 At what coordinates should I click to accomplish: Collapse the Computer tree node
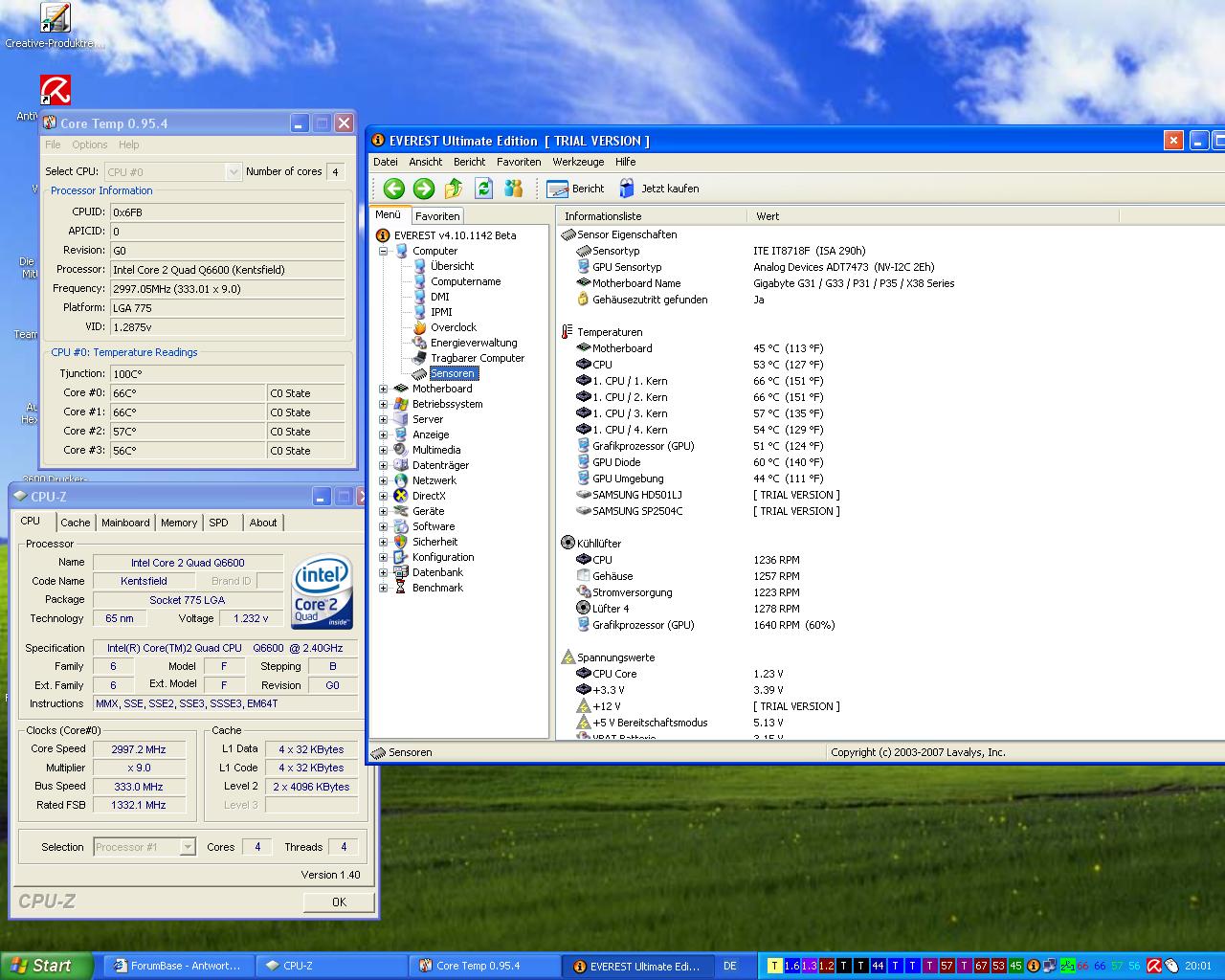tap(384, 251)
